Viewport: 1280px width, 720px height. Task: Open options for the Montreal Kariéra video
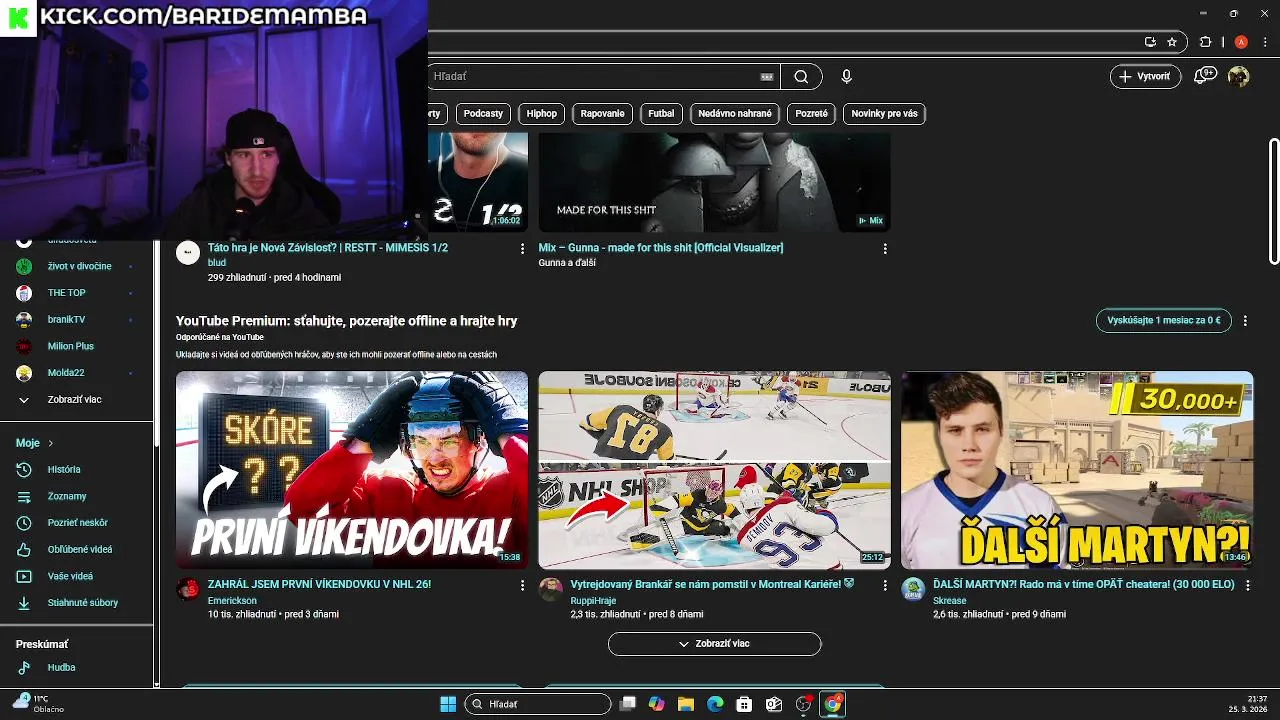click(x=885, y=585)
